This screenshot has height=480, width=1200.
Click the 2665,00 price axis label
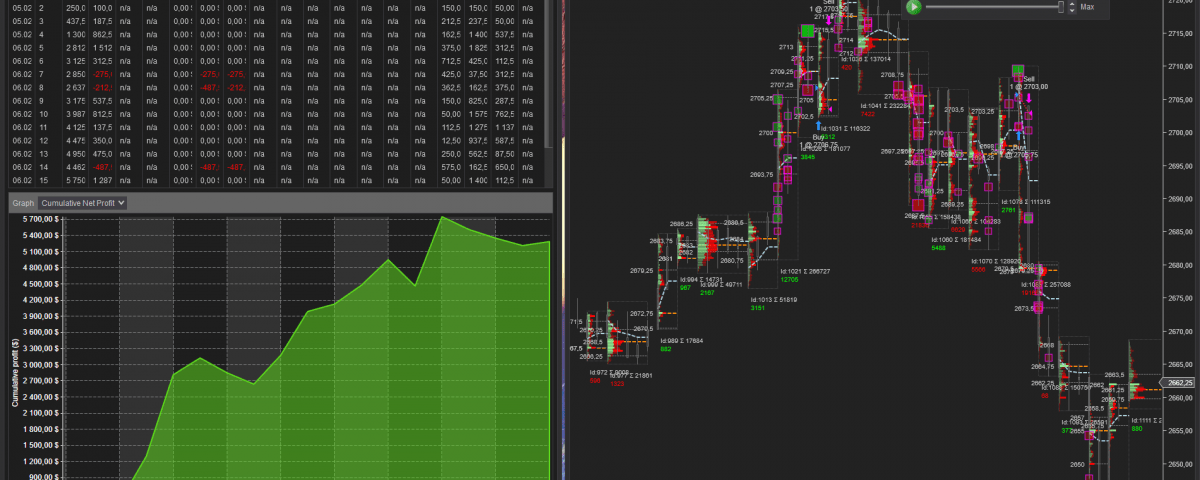tap(1181, 365)
